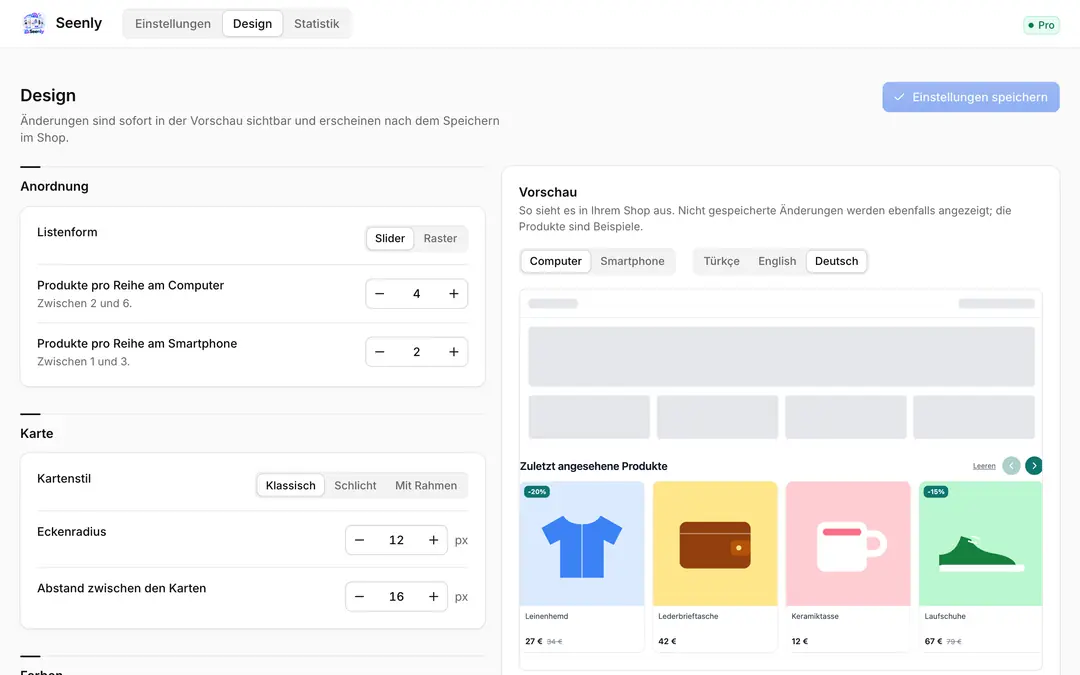Click the -15% discount badge on Laufschuhe

click(935, 492)
